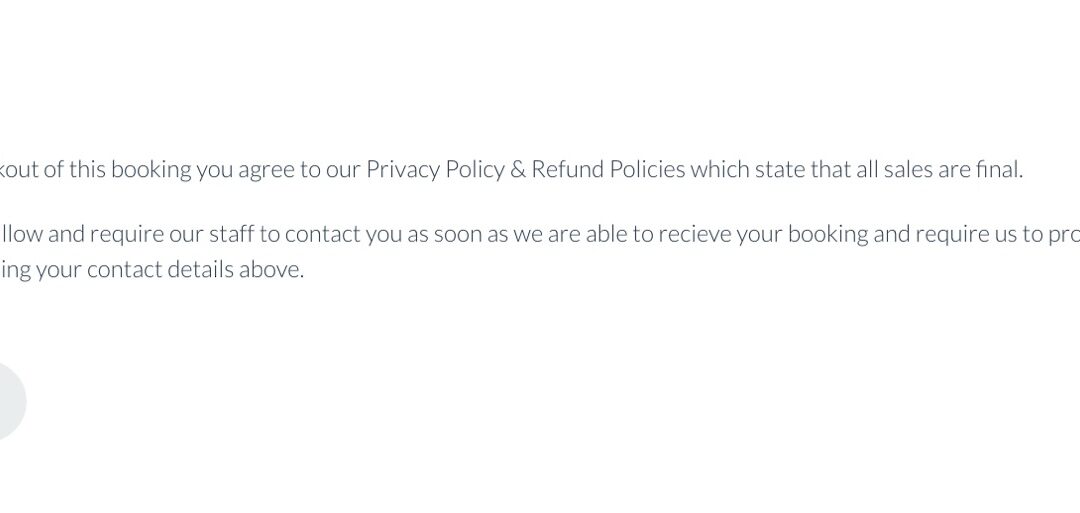This screenshot has width=1080, height=513.
Task: Open the Refund Policies text link
Action: pos(608,169)
